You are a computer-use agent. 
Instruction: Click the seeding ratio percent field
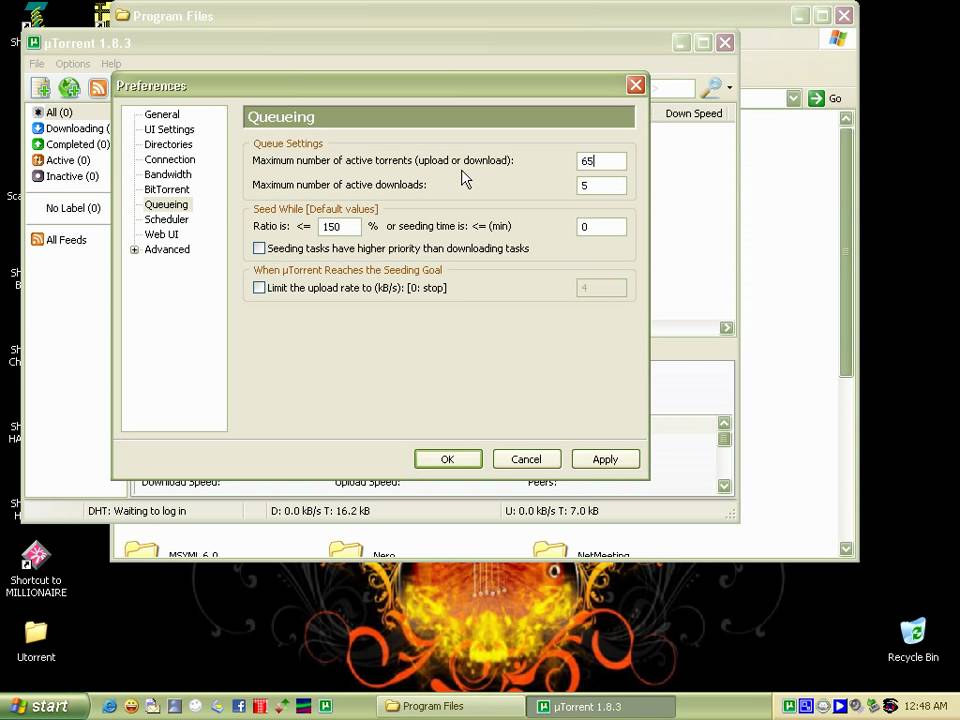pos(339,227)
